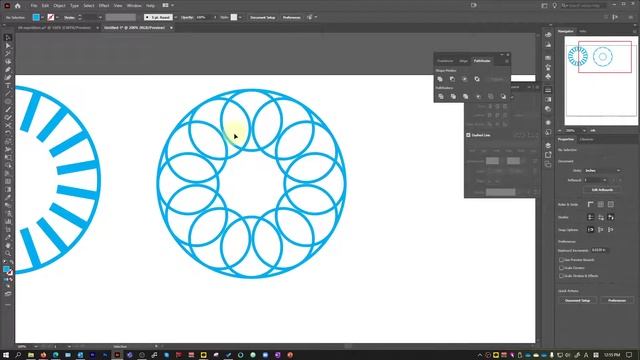Open the Asset Export panel icon in the dock

pos(548,155)
